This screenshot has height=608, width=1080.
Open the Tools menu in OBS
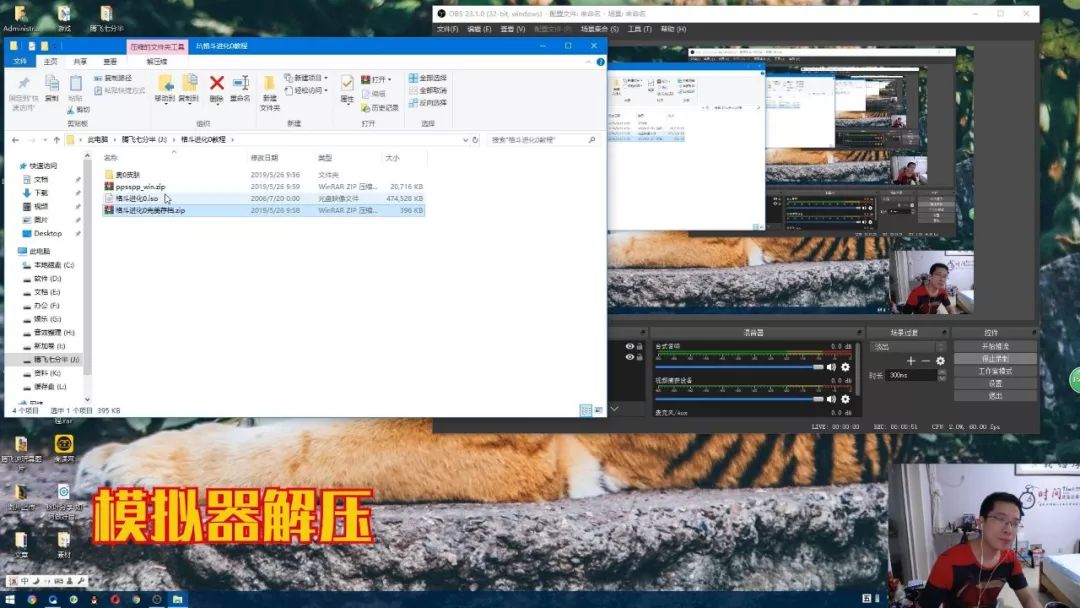point(639,29)
